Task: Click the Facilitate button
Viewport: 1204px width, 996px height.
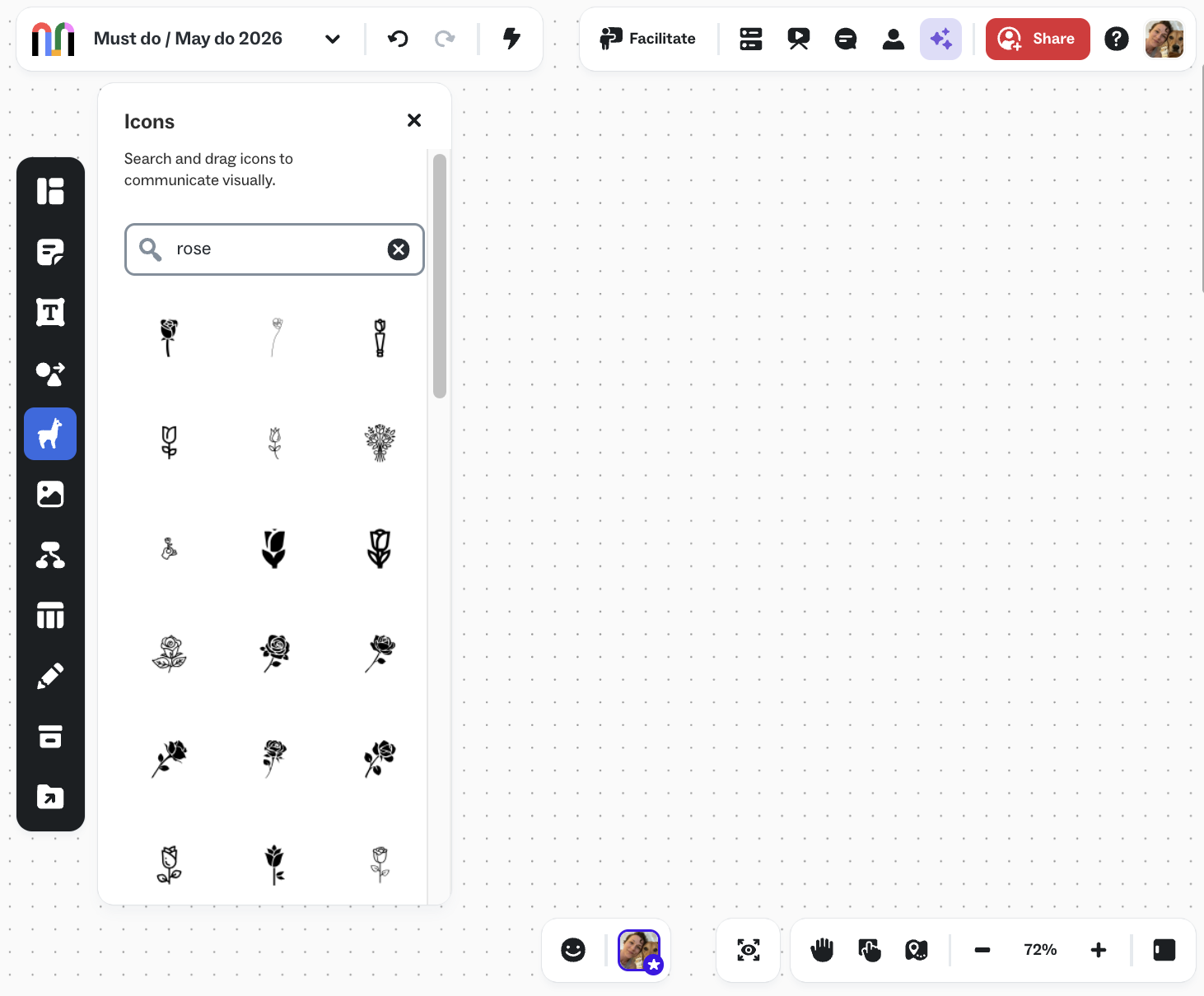Action: click(x=648, y=39)
